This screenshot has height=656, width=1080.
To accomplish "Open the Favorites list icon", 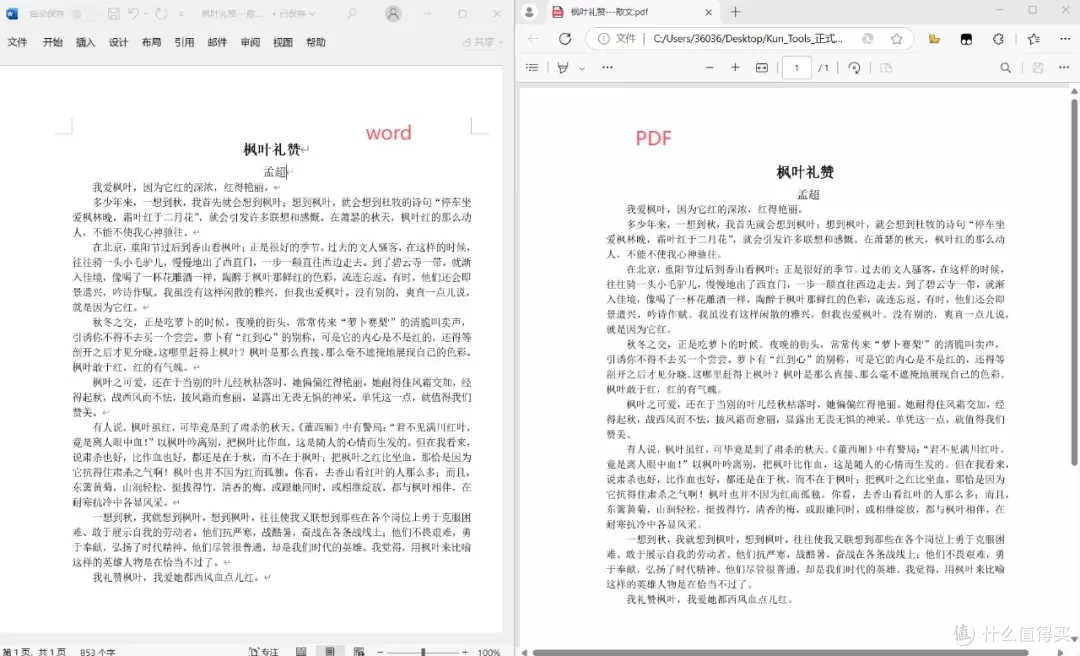I will [x=1034, y=39].
